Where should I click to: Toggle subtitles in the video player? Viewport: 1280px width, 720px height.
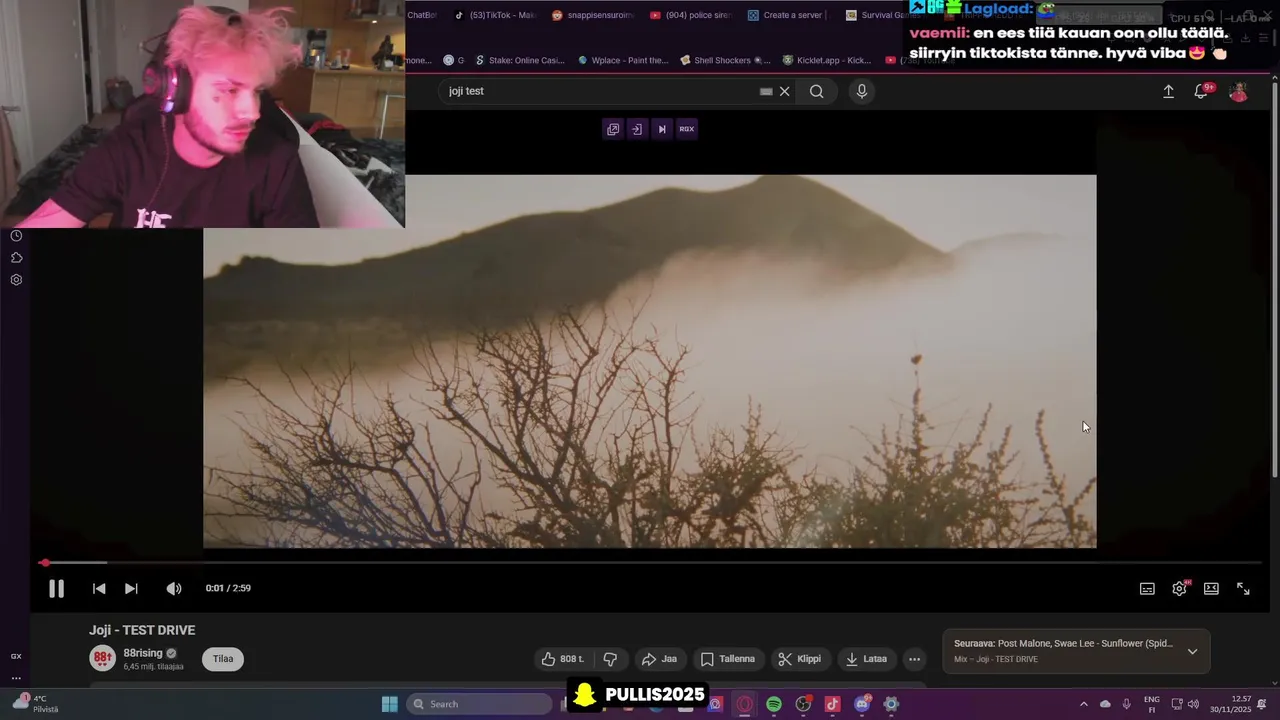[1147, 589]
